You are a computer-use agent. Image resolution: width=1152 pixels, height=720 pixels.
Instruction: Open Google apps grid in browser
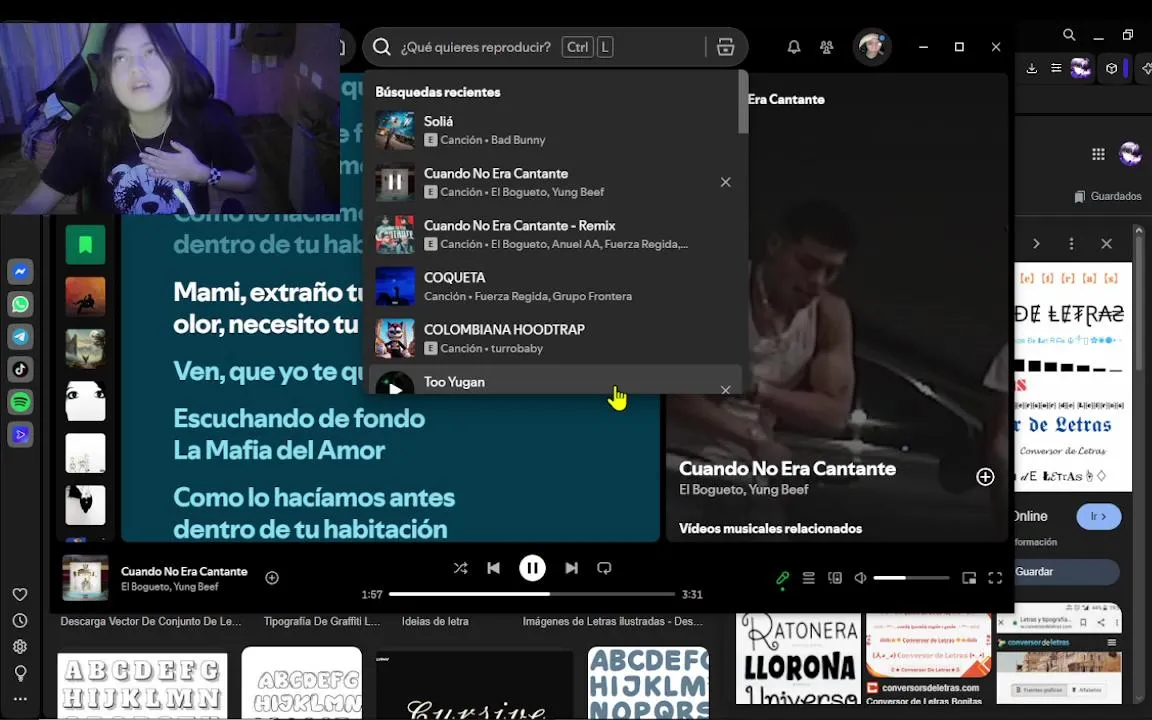1098,154
